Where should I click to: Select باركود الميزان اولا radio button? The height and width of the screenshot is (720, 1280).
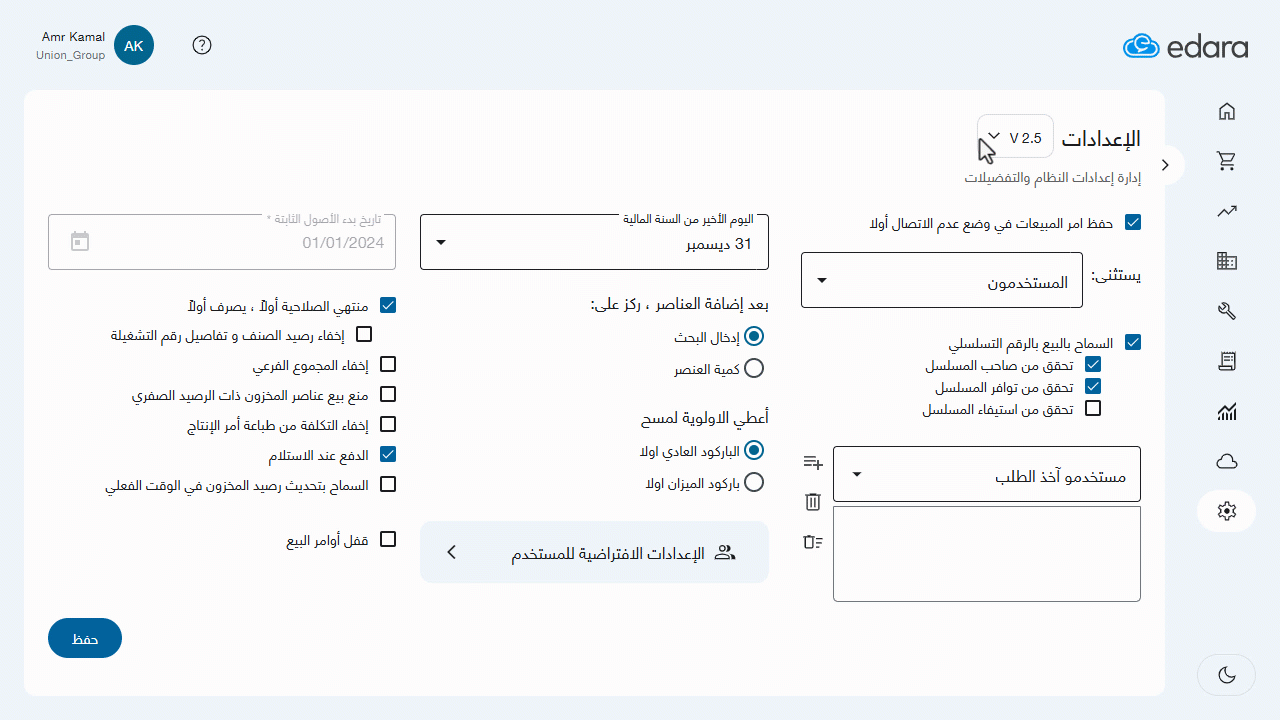point(754,482)
